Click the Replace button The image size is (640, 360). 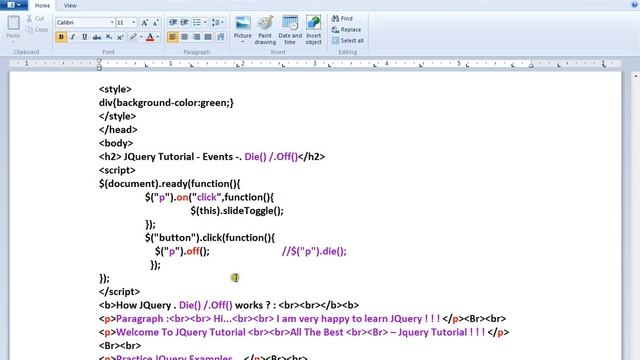[347, 29]
